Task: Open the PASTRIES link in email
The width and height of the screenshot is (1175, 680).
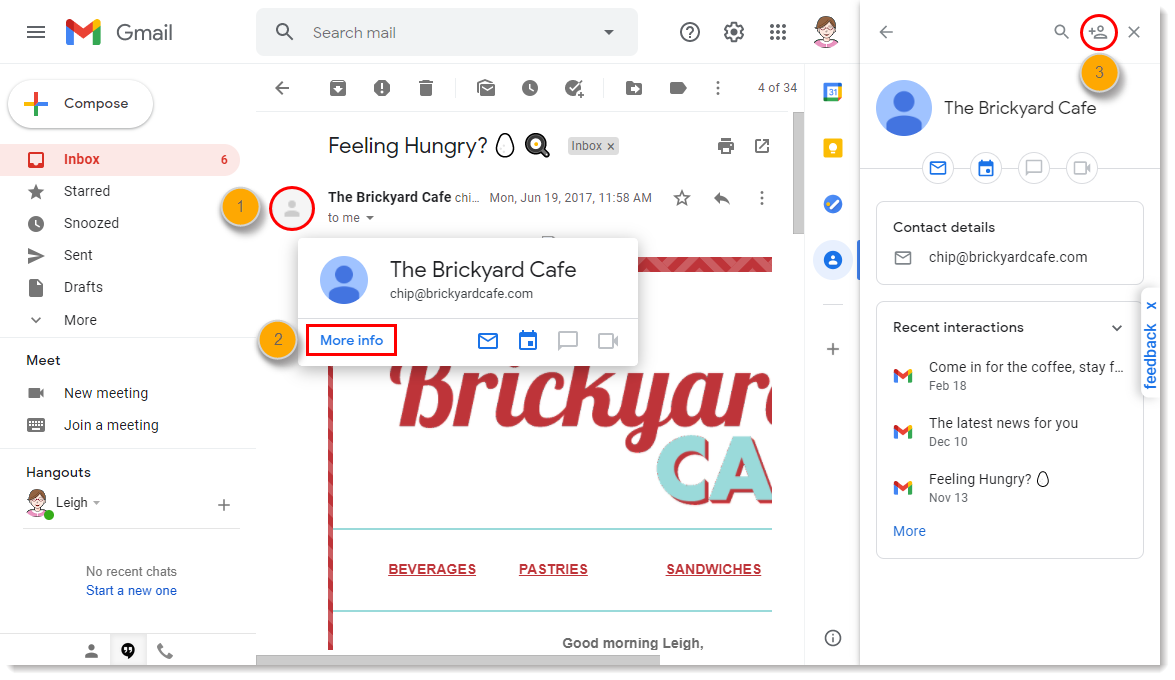Action: click(553, 569)
